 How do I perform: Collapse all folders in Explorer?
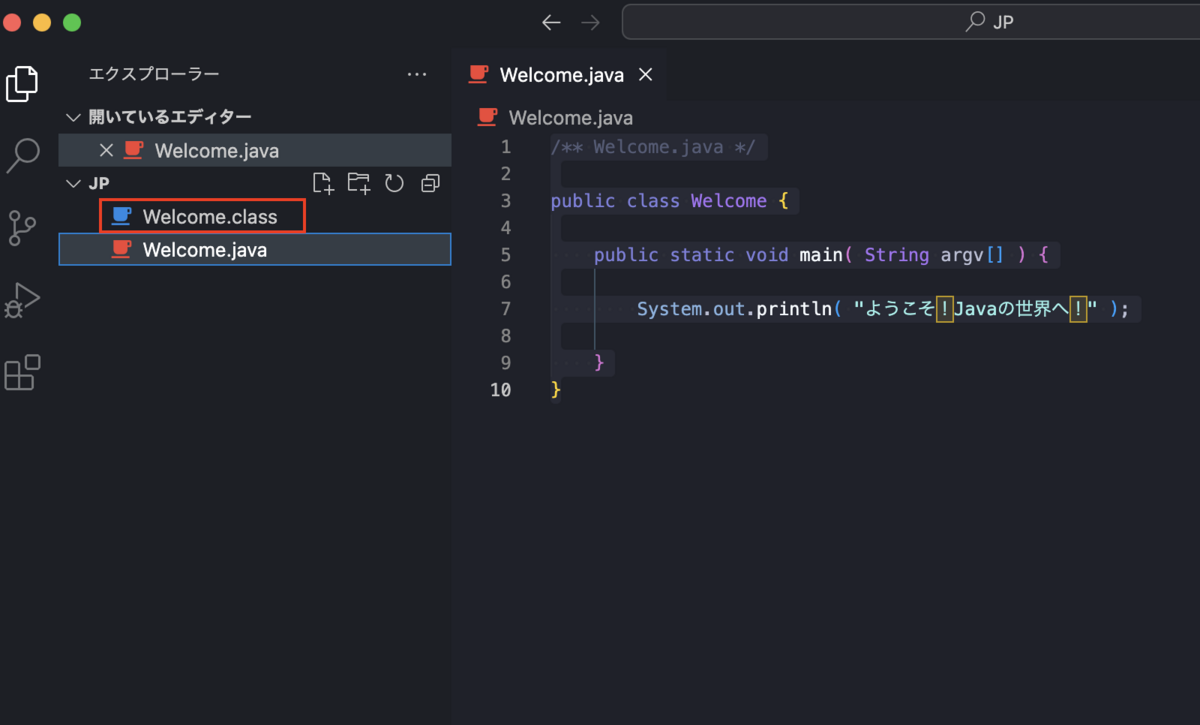tap(430, 183)
